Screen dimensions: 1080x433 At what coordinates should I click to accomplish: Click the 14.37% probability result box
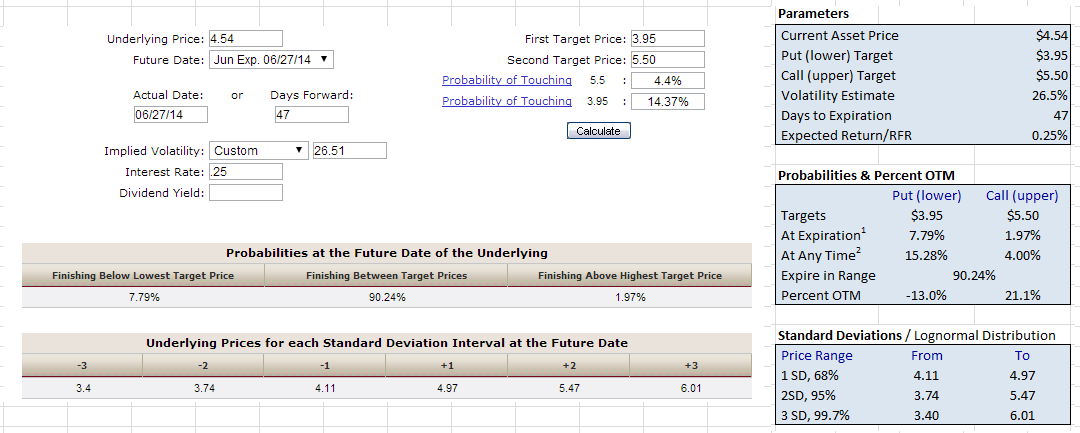point(667,102)
